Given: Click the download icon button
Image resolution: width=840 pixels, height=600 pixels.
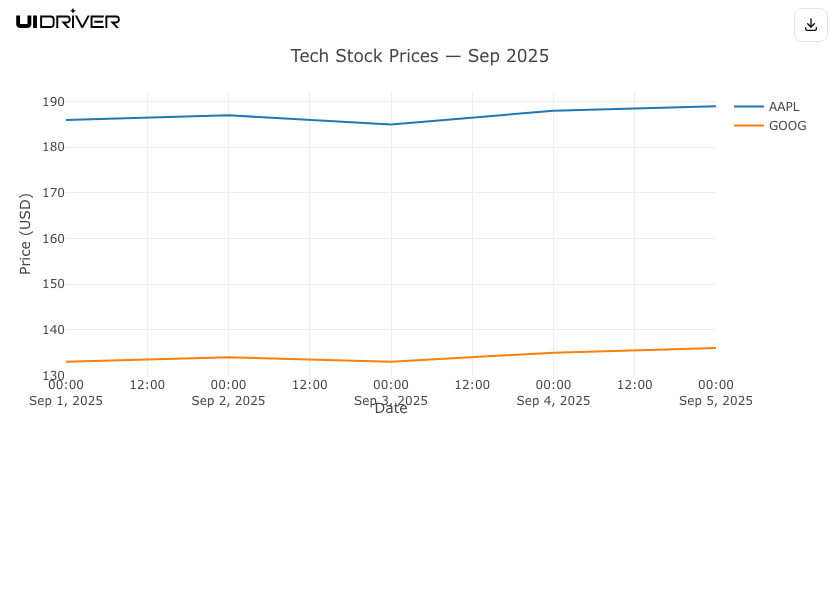Looking at the screenshot, I should pyautogui.click(x=811, y=25).
